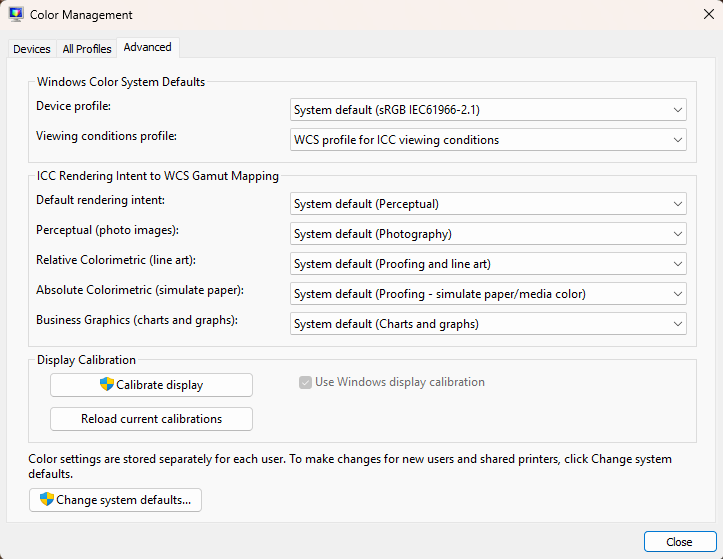Screen dimensions: 723x559
Task: Open the Device profile dropdown
Action: pos(488,110)
